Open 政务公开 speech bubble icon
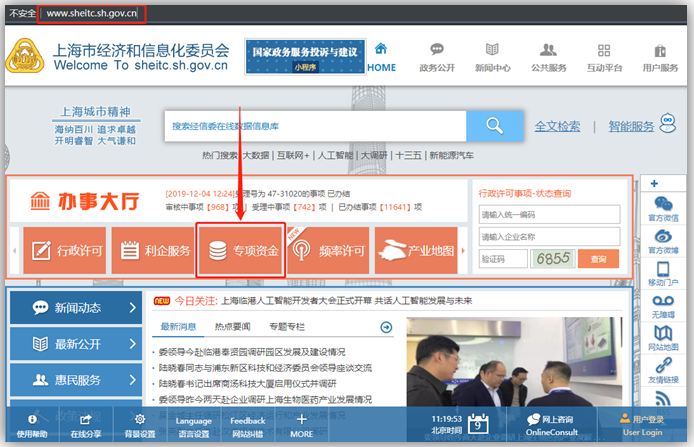The height and width of the screenshot is (447, 694). coord(437,49)
